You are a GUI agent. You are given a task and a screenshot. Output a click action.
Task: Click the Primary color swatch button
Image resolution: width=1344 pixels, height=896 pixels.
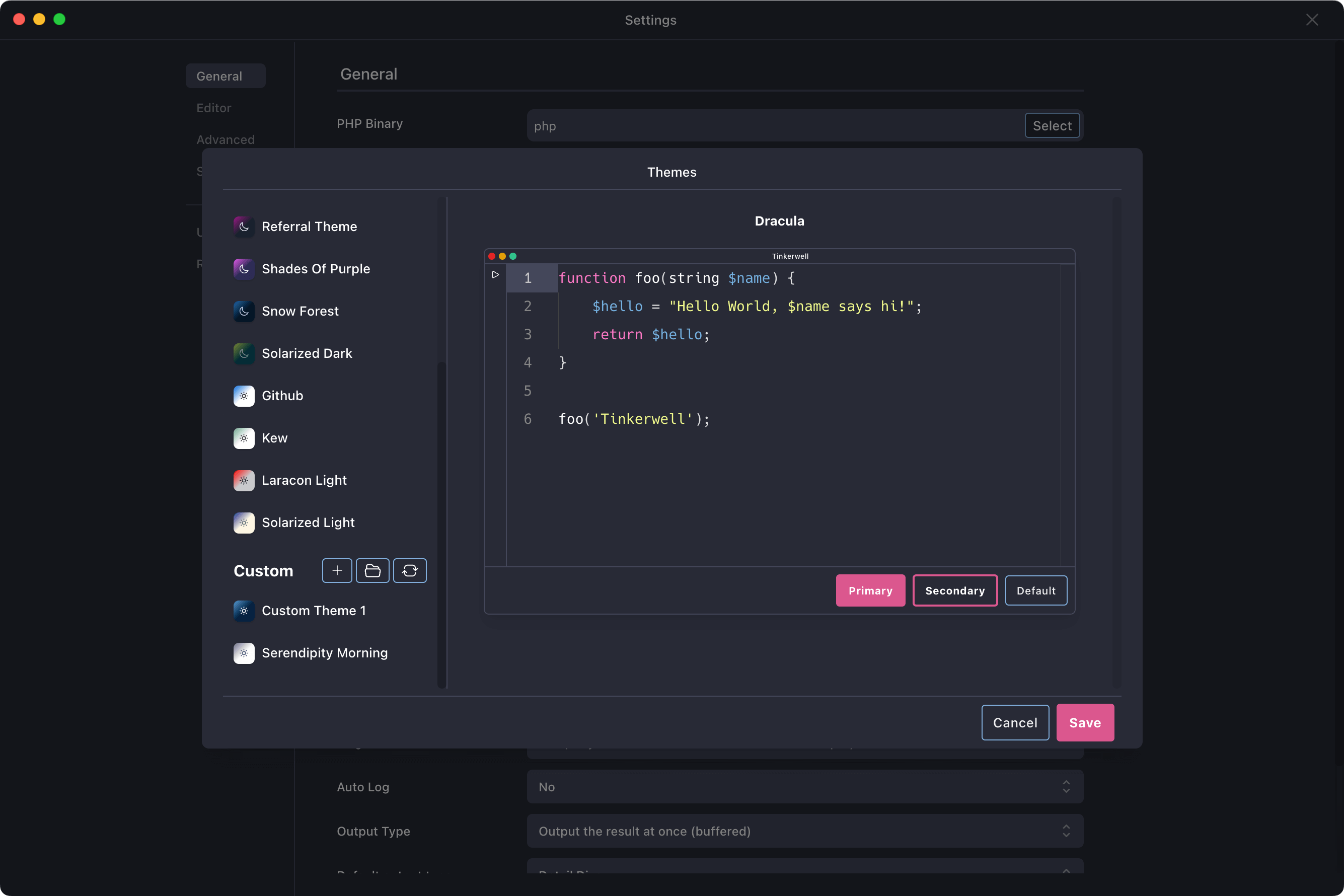(x=870, y=590)
